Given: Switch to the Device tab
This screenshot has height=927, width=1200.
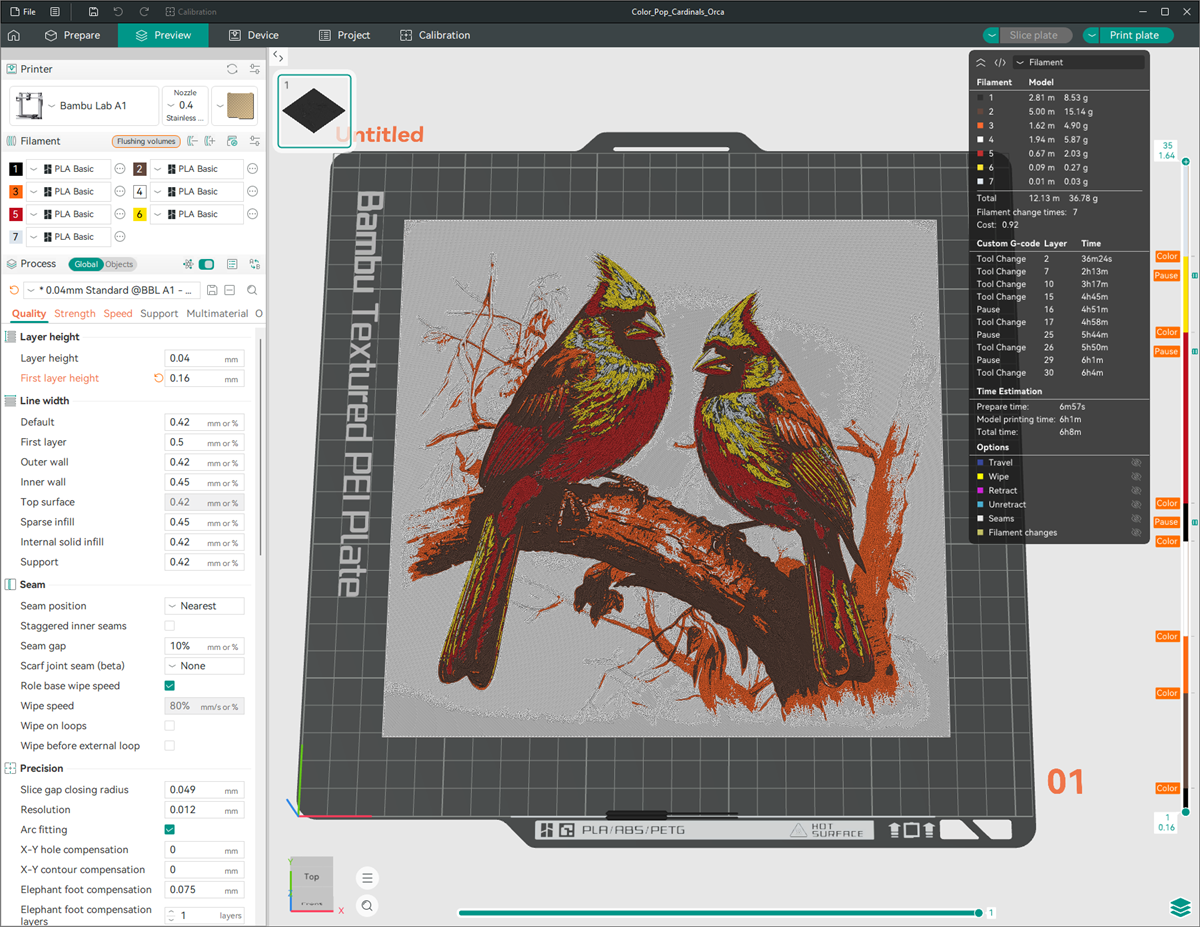Looking at the screenshot, I should click(253, 35).
